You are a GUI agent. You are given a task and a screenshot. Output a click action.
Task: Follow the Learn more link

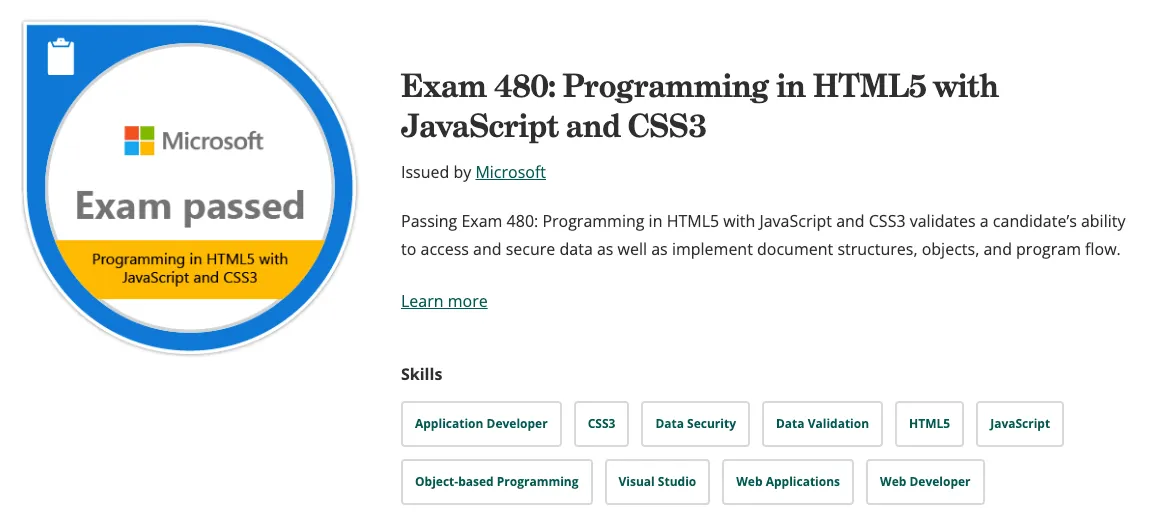point(444,301)
